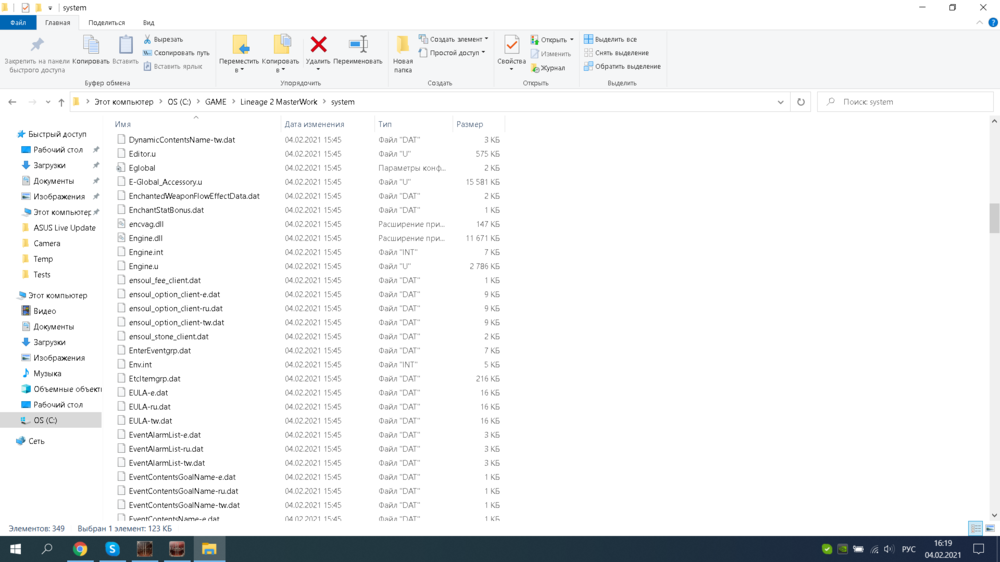Open the address bar history dropdown arrow
The image size is (1000, 562).
click(x=780, y=102)
